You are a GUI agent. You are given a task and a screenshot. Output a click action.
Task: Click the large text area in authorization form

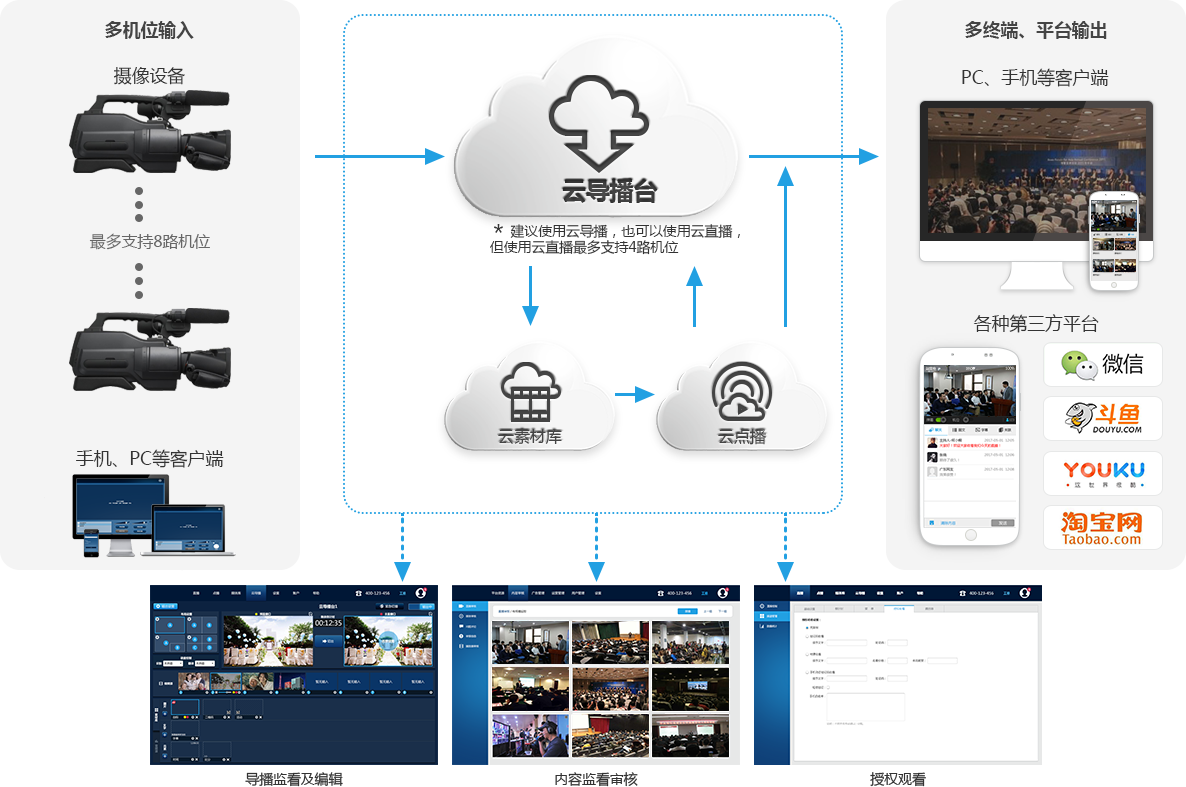(x=865, y=706)
